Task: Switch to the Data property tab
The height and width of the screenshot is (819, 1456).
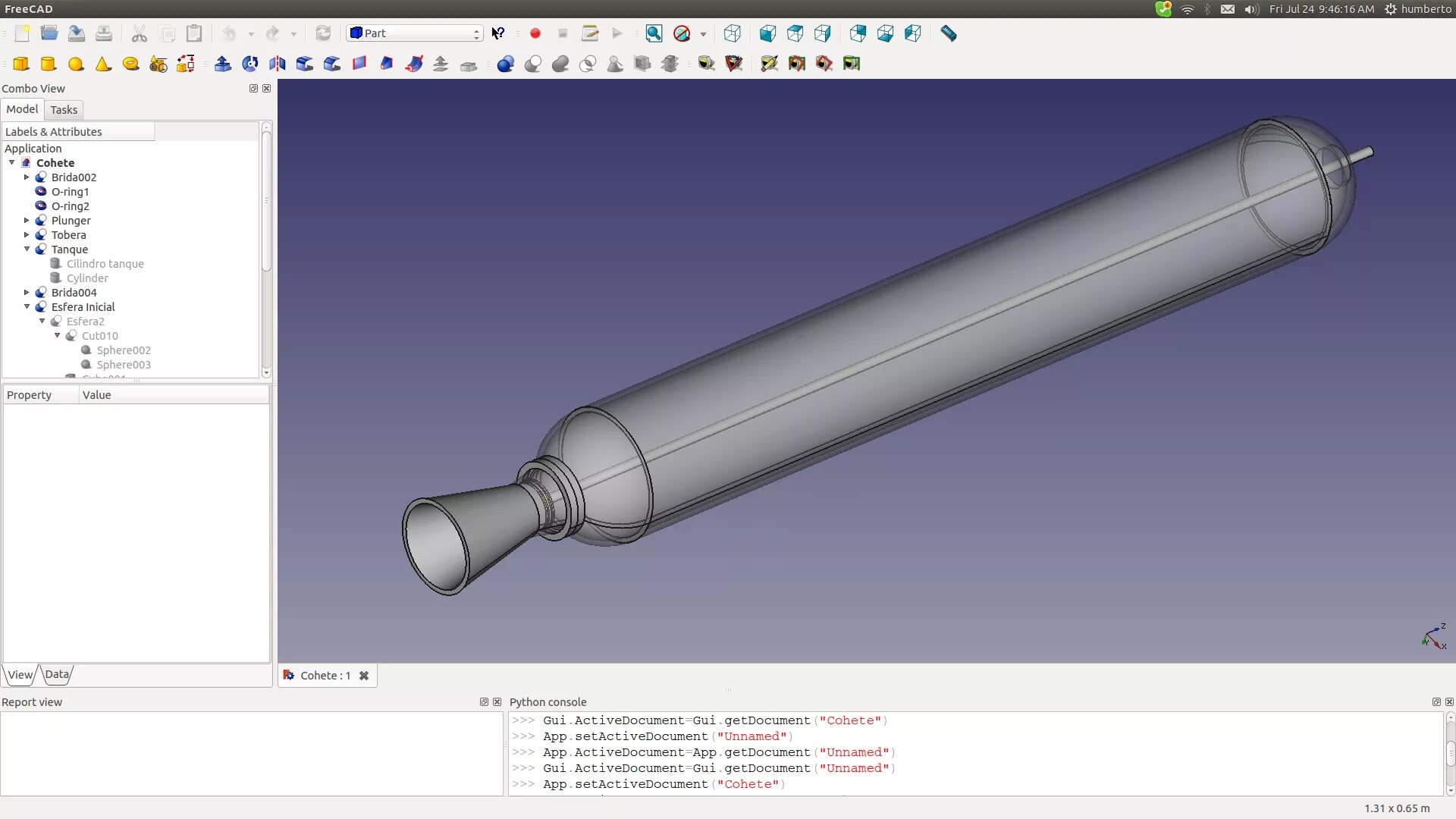Action: pyautogui.click(x=56, y=674)
